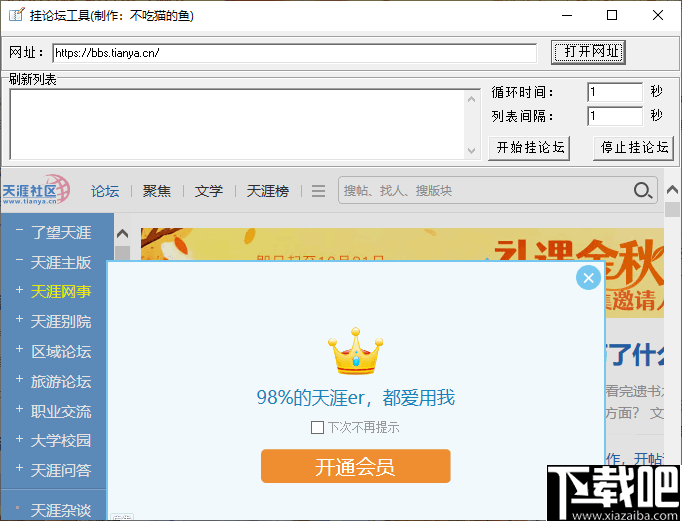Click the page scrollbar up arrow at right
Screen dimensions: 682x521
coord(672,190)
